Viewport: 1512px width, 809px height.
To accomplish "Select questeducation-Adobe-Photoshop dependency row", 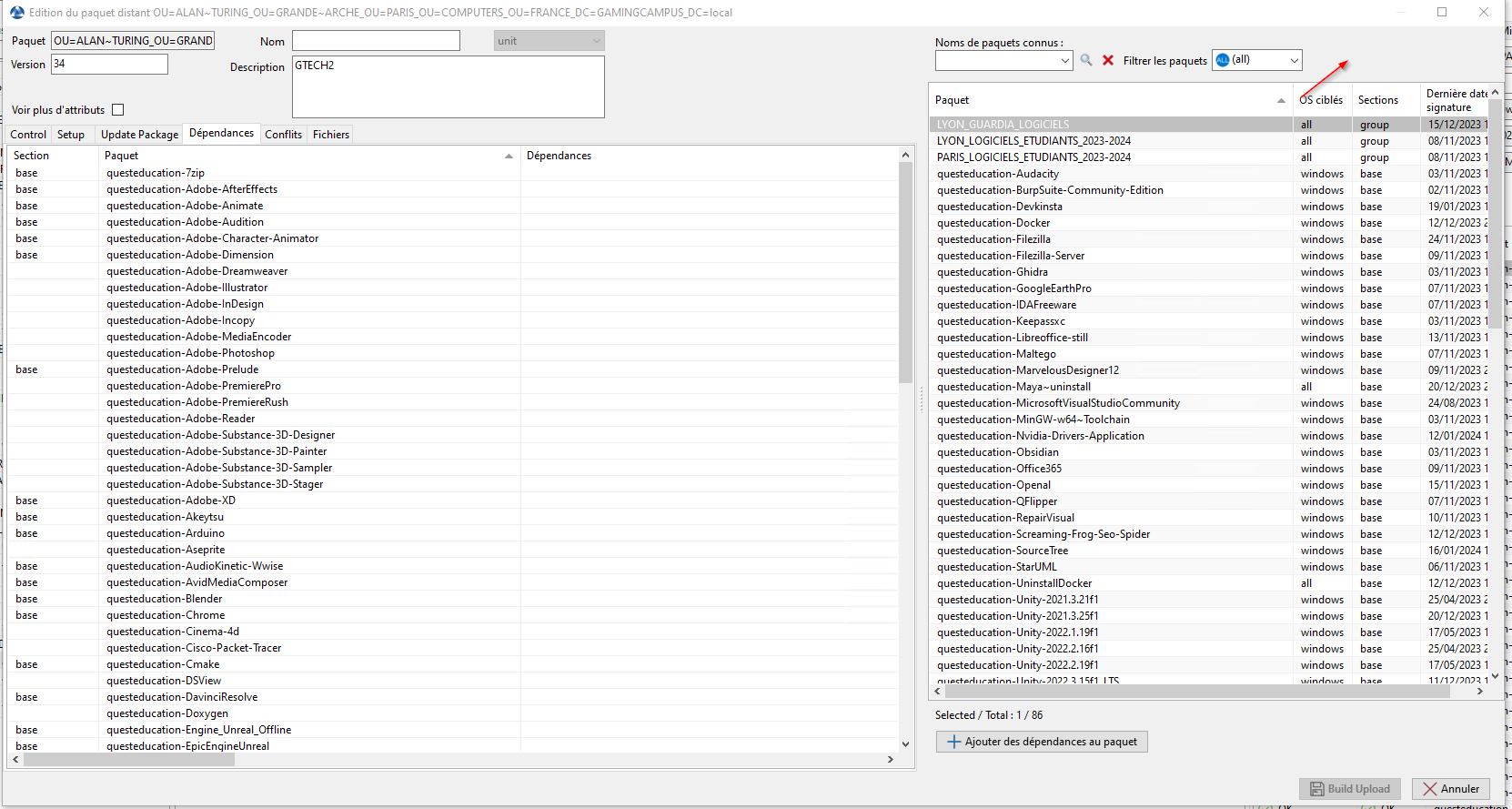I will click(x=453, y=353).
